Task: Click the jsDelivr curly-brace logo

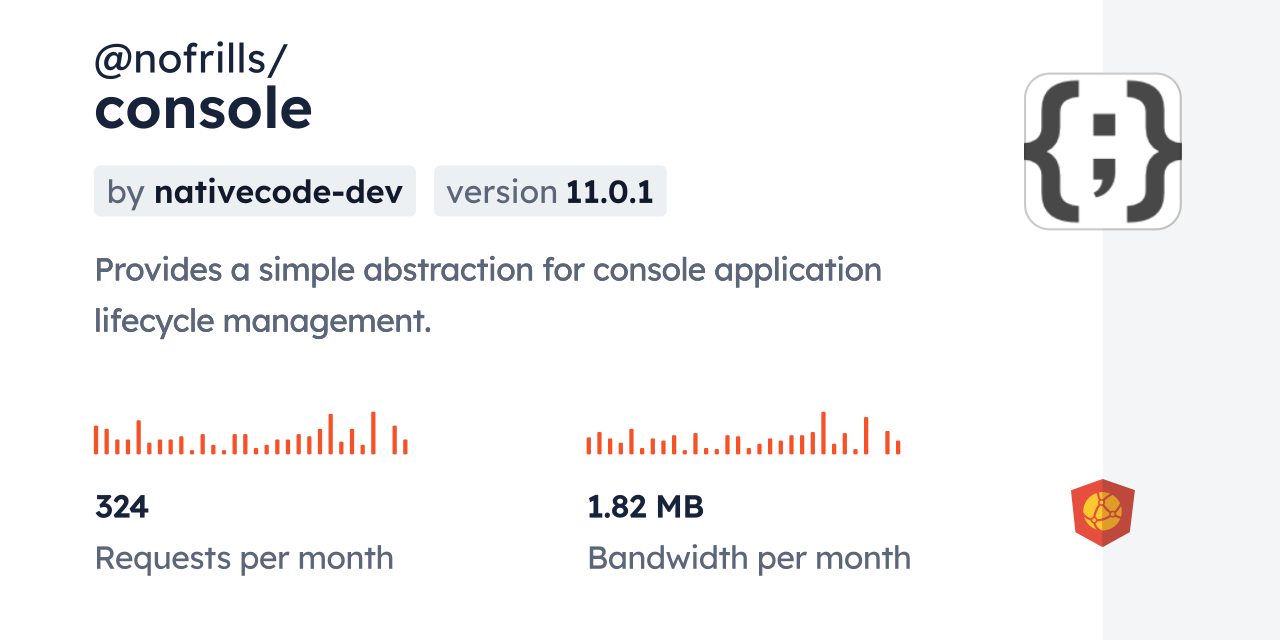Action: point(1103,149)
